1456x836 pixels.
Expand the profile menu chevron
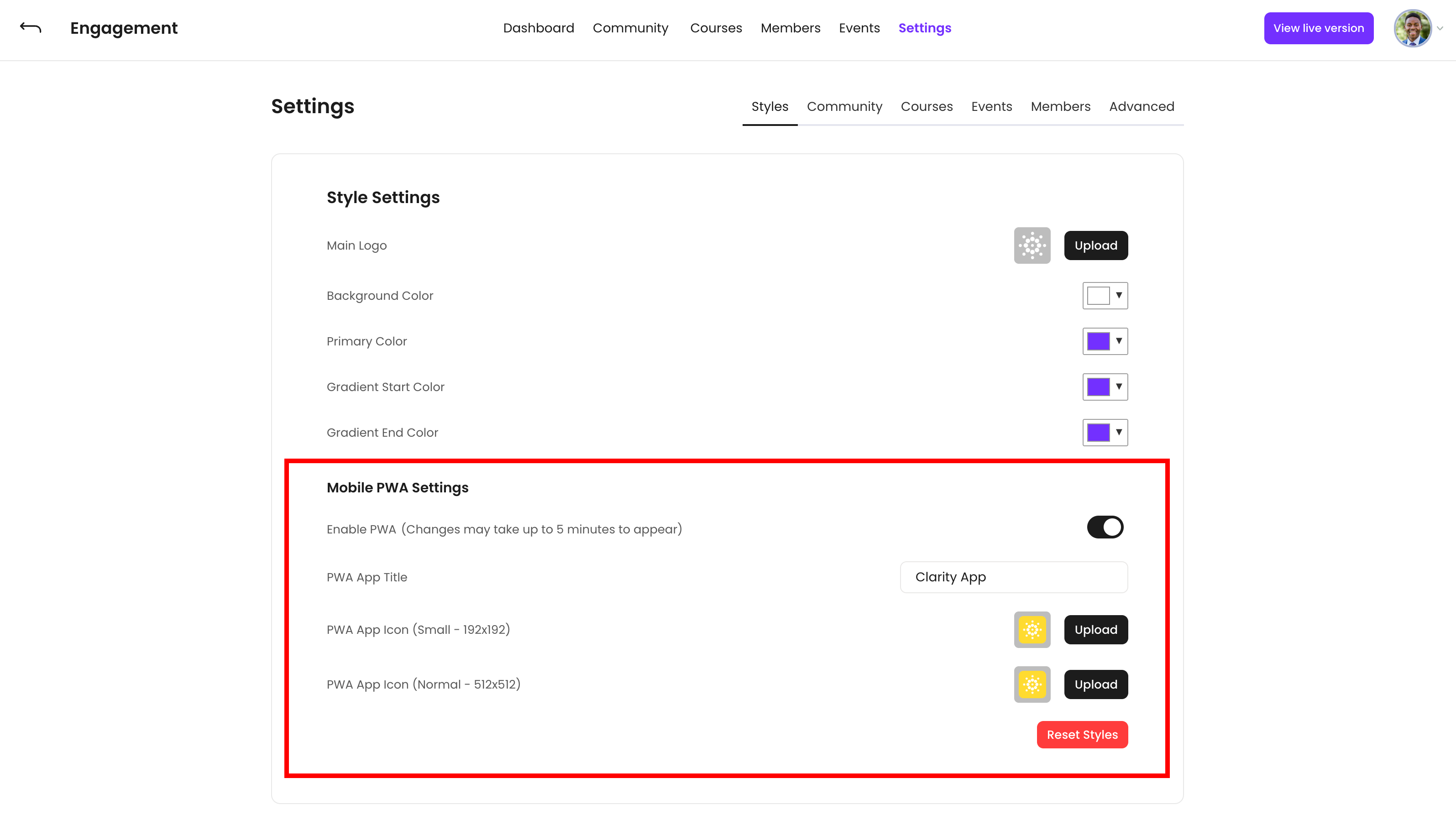[1440, 27]
